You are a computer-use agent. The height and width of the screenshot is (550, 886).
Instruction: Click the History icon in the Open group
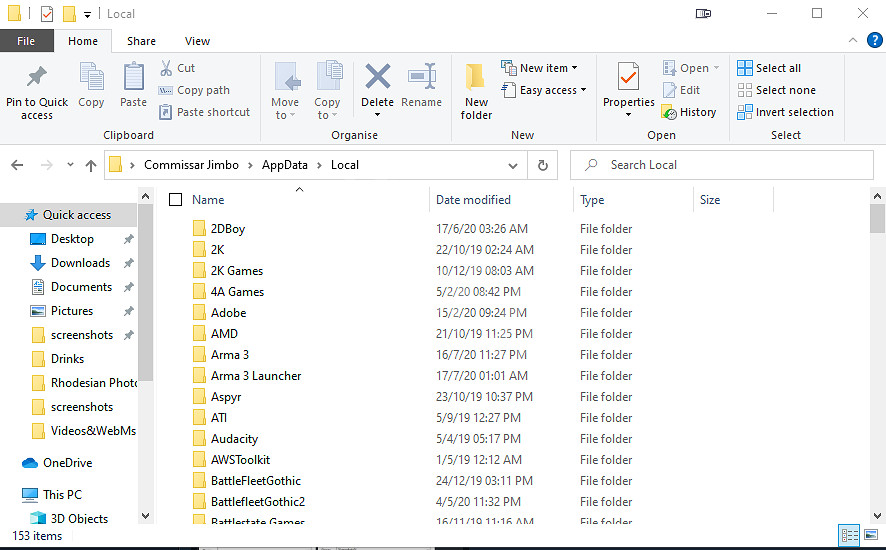tap(689, 112)
